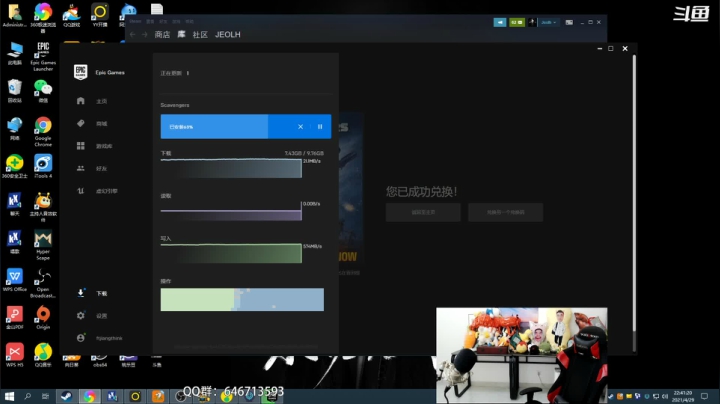Go forward with Steam's right arrow
Image resolution: width=720 pixels, height=404 pixels.
145,34
